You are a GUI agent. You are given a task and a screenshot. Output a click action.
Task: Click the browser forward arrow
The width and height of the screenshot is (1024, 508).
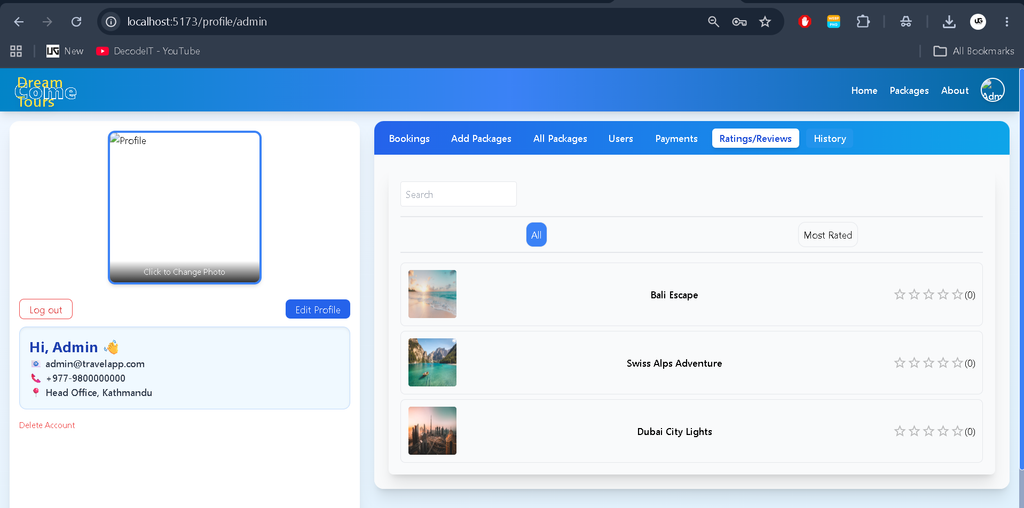click(47, 22)
